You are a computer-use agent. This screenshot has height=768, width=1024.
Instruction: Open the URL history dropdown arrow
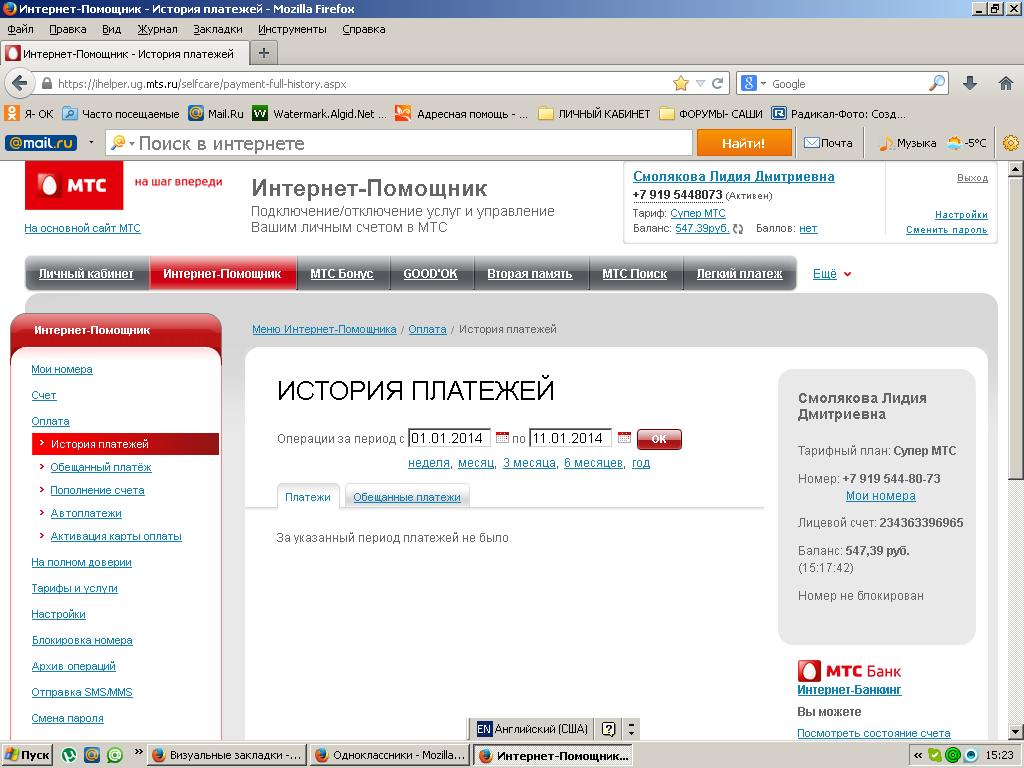(x=701, y=84)
